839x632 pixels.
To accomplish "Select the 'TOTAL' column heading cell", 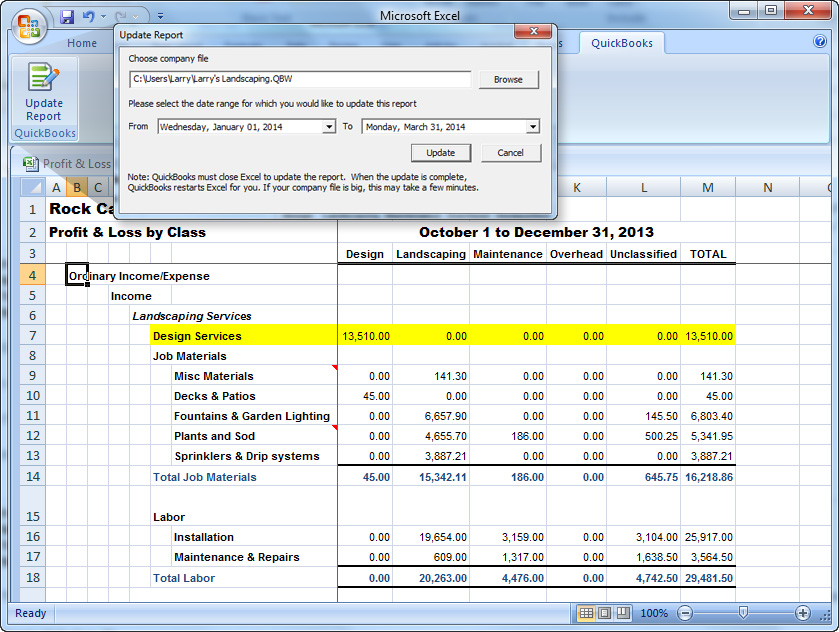I will click(x=708, y=254).
